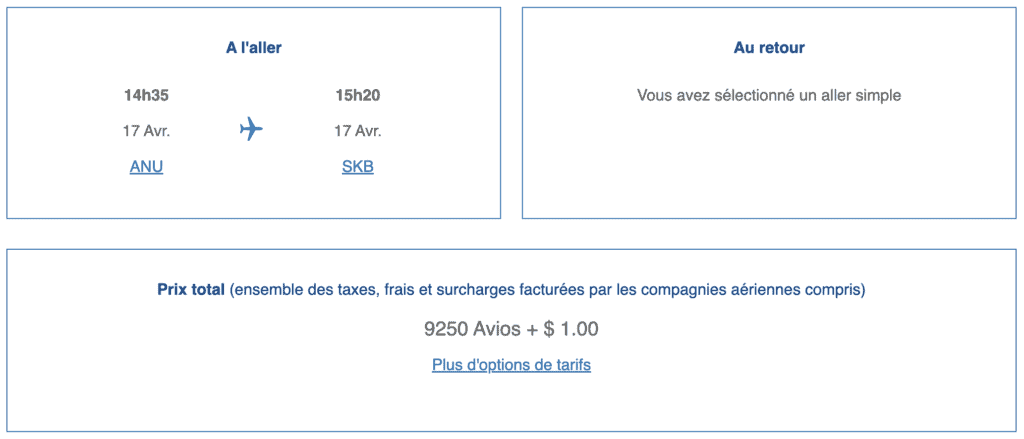The height and width of the screenshot is (439, 1024).
Task: Click the plus sign in the total price
Action: pos(533,329)
